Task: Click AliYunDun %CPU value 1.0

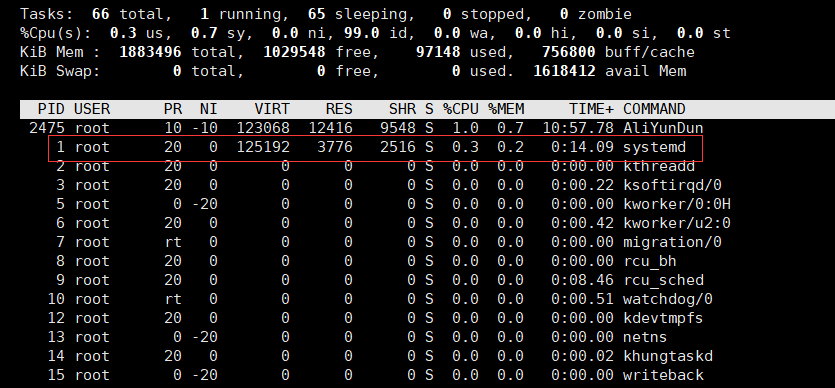Action: [465, 128]
